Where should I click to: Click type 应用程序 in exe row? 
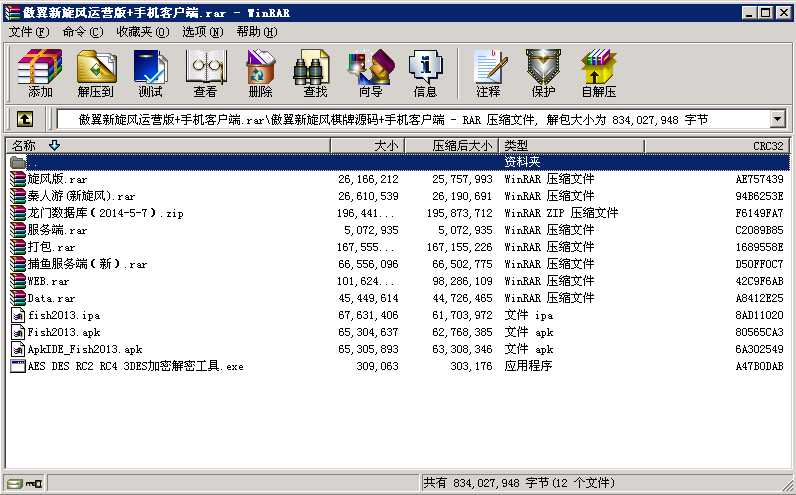[x=528, y=366]
